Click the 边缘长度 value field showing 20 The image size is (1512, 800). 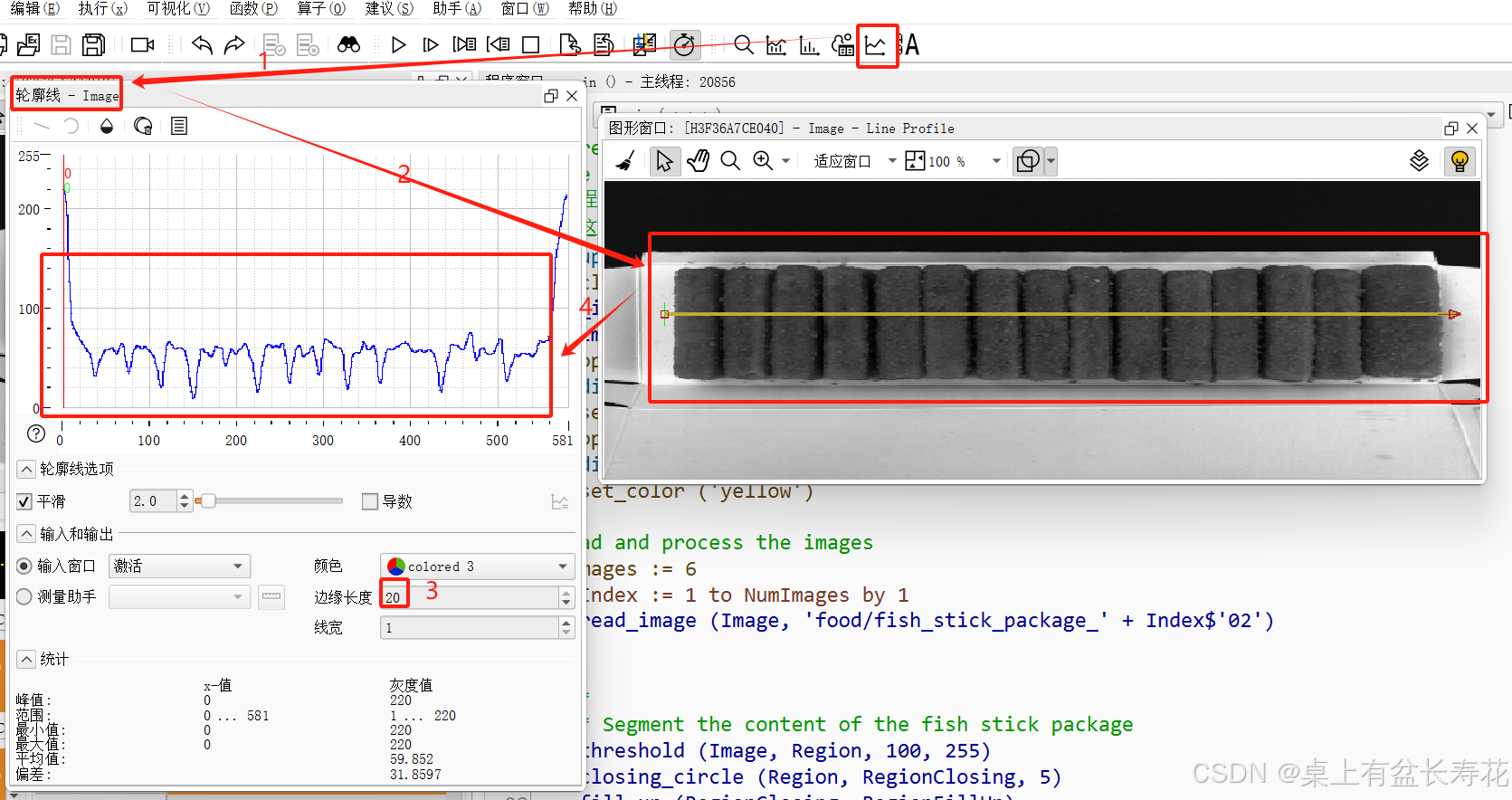[470, 597]
